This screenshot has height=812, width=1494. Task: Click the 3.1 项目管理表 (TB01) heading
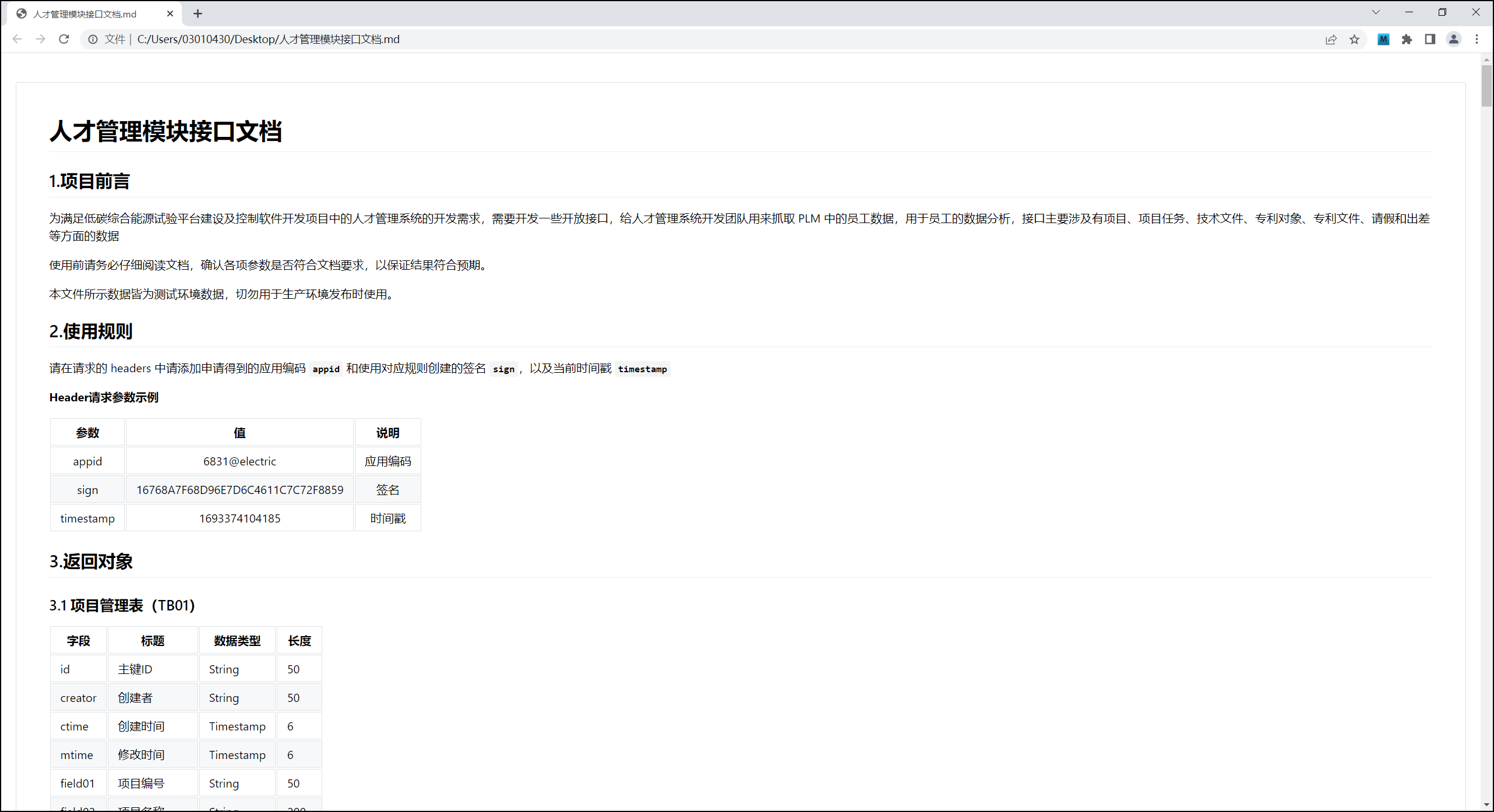tap(122, 605)
